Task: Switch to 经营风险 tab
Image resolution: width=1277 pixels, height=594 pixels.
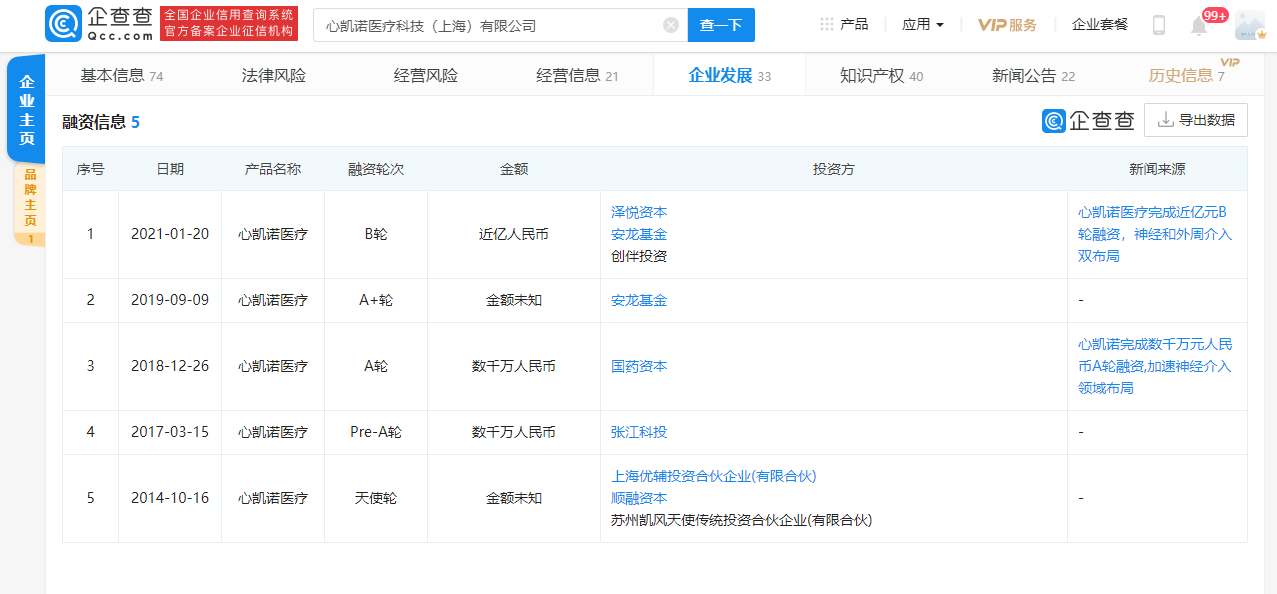Action: (x=426, y=75)
